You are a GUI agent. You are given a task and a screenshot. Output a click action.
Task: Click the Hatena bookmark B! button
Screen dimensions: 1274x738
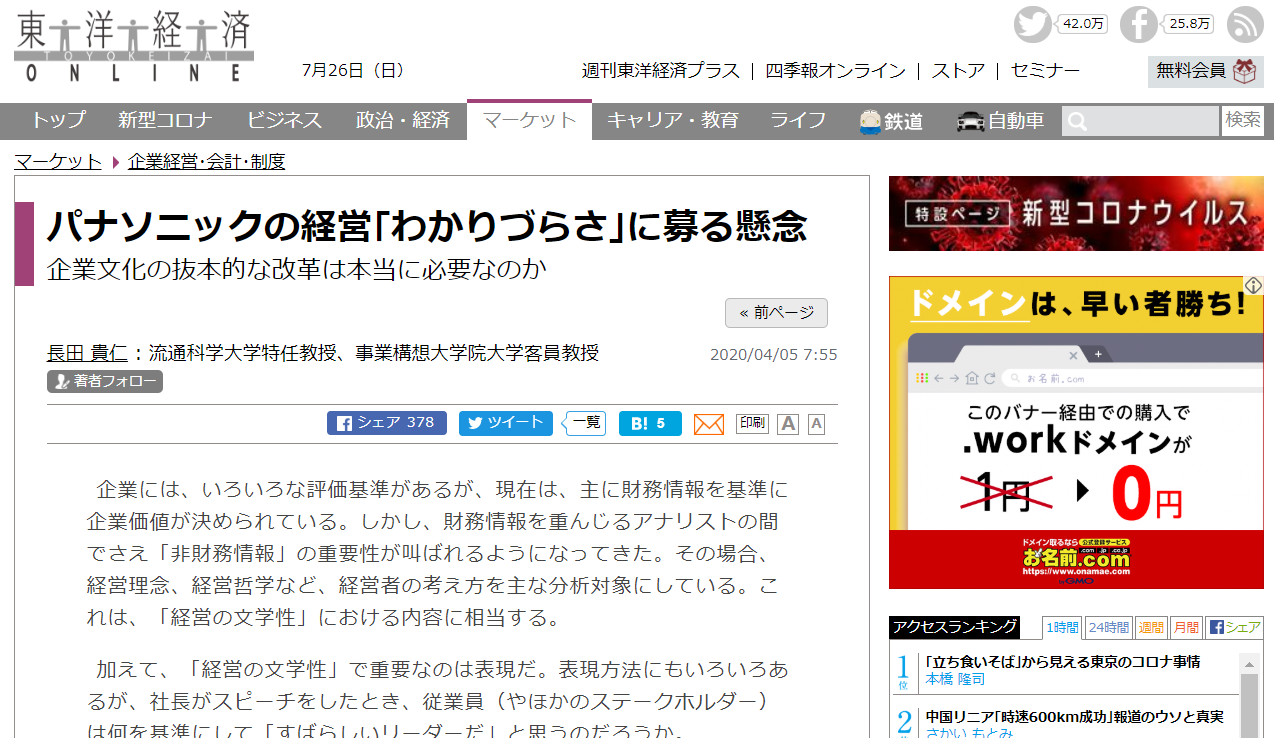(x=649, y=423)
